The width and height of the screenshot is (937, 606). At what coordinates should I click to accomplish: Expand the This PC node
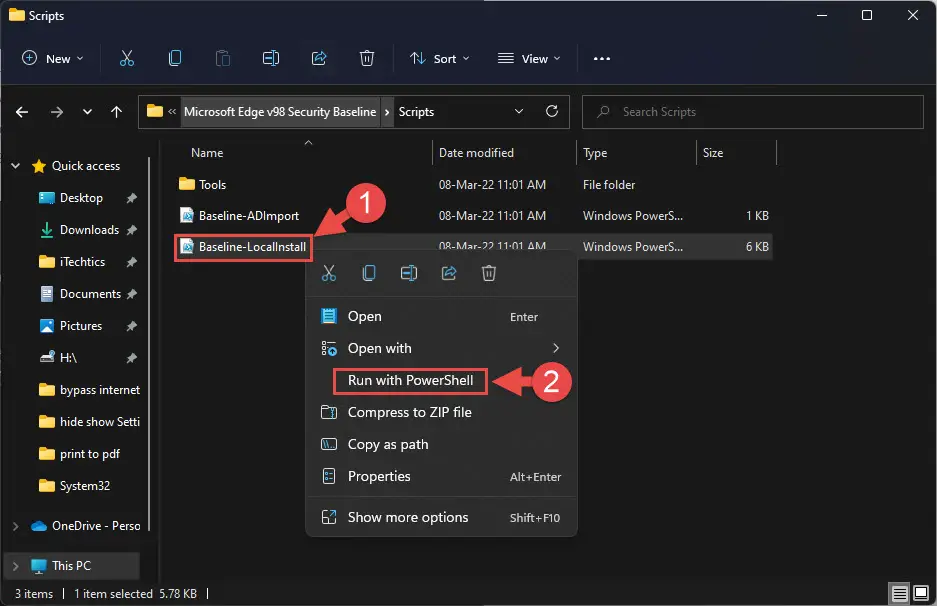click(x=16, y=565)
